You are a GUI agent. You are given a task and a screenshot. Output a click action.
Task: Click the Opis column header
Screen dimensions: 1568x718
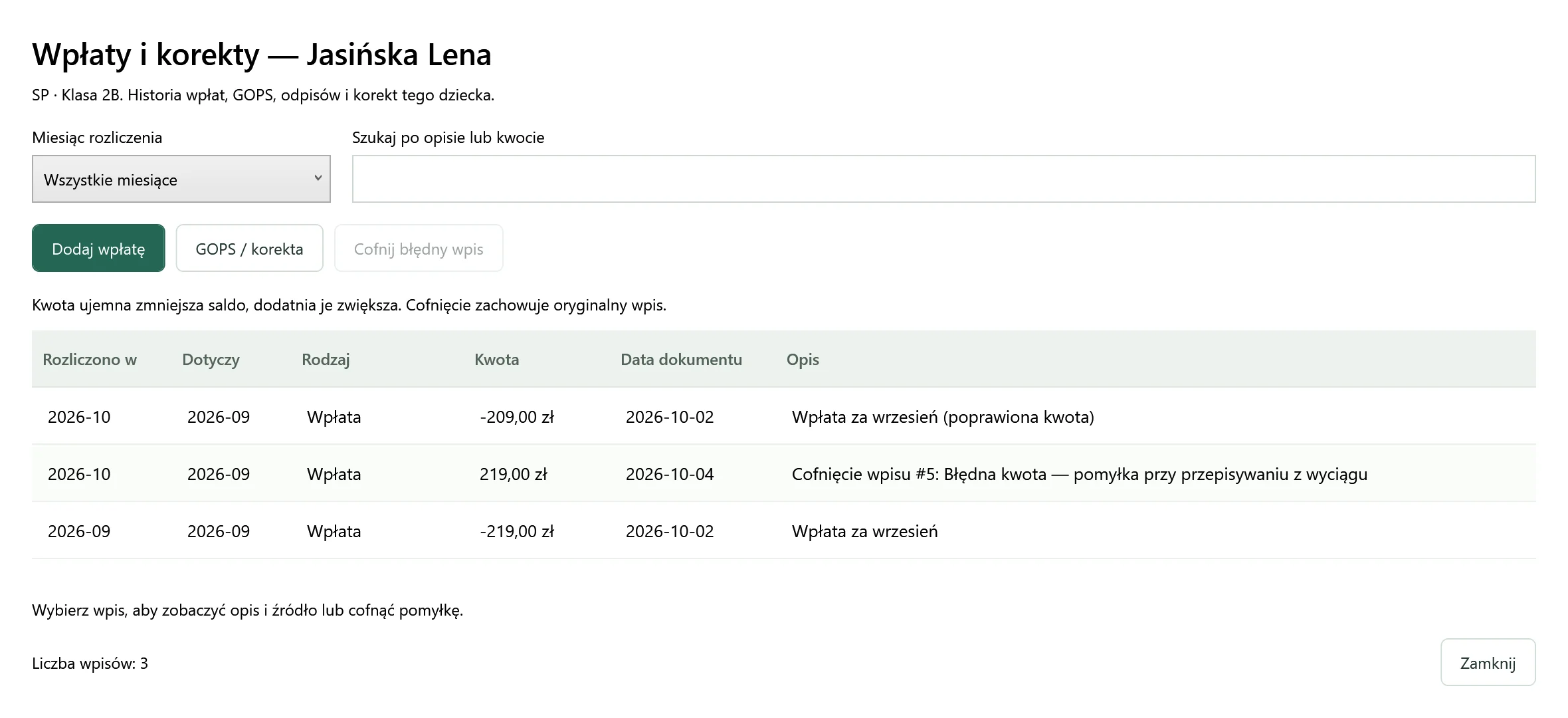coord(803,360)
